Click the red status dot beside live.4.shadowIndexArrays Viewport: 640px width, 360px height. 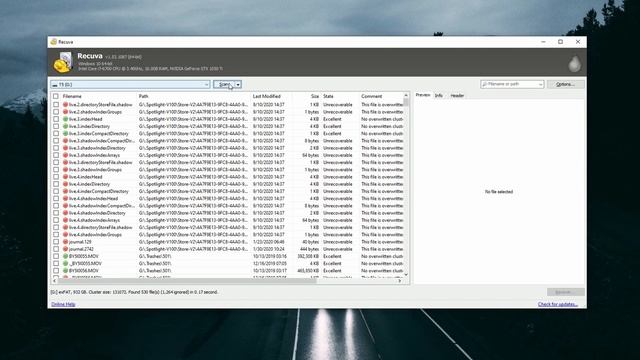click(x=65, y=220)
